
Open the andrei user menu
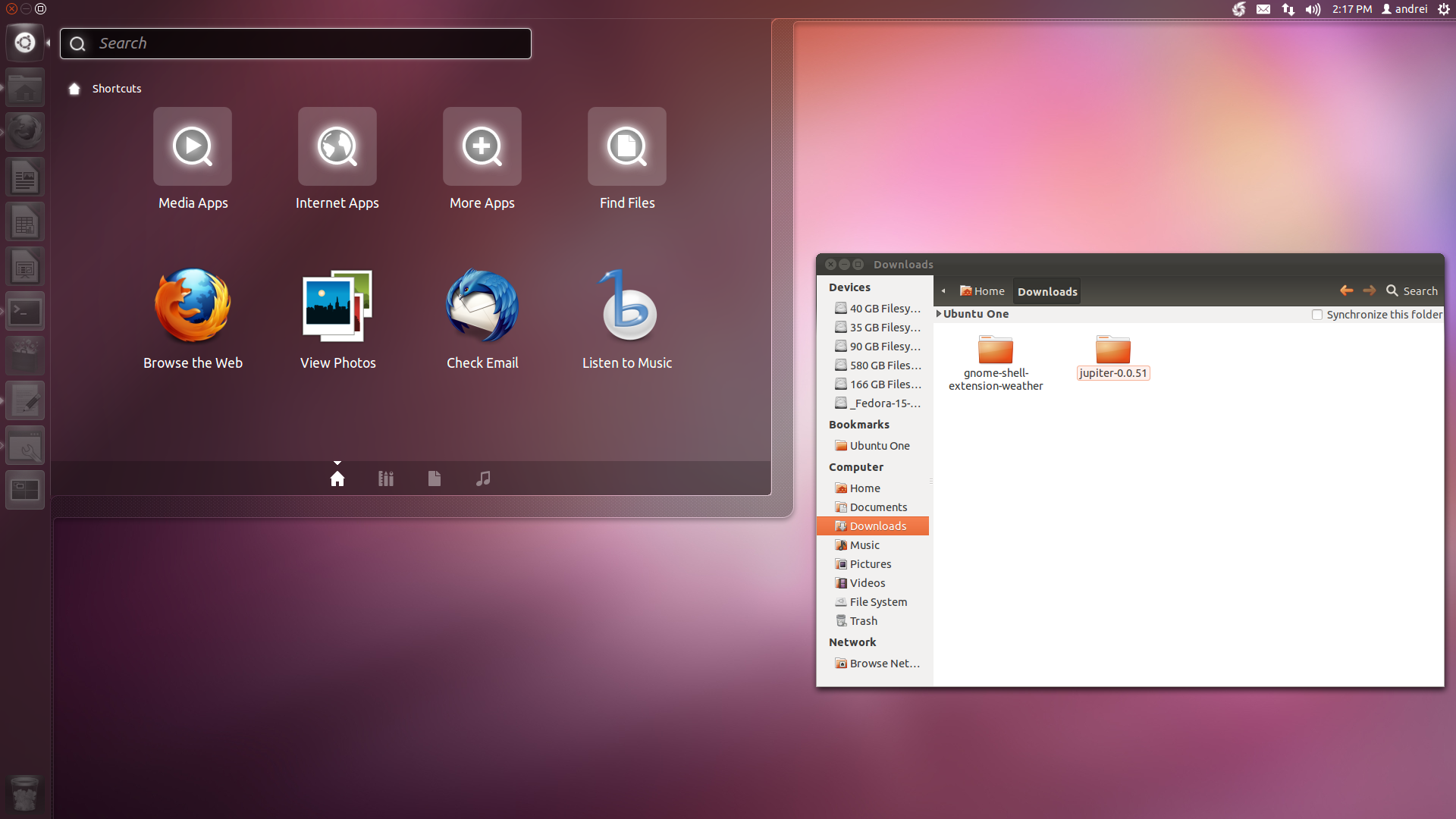coord(1404,9)
